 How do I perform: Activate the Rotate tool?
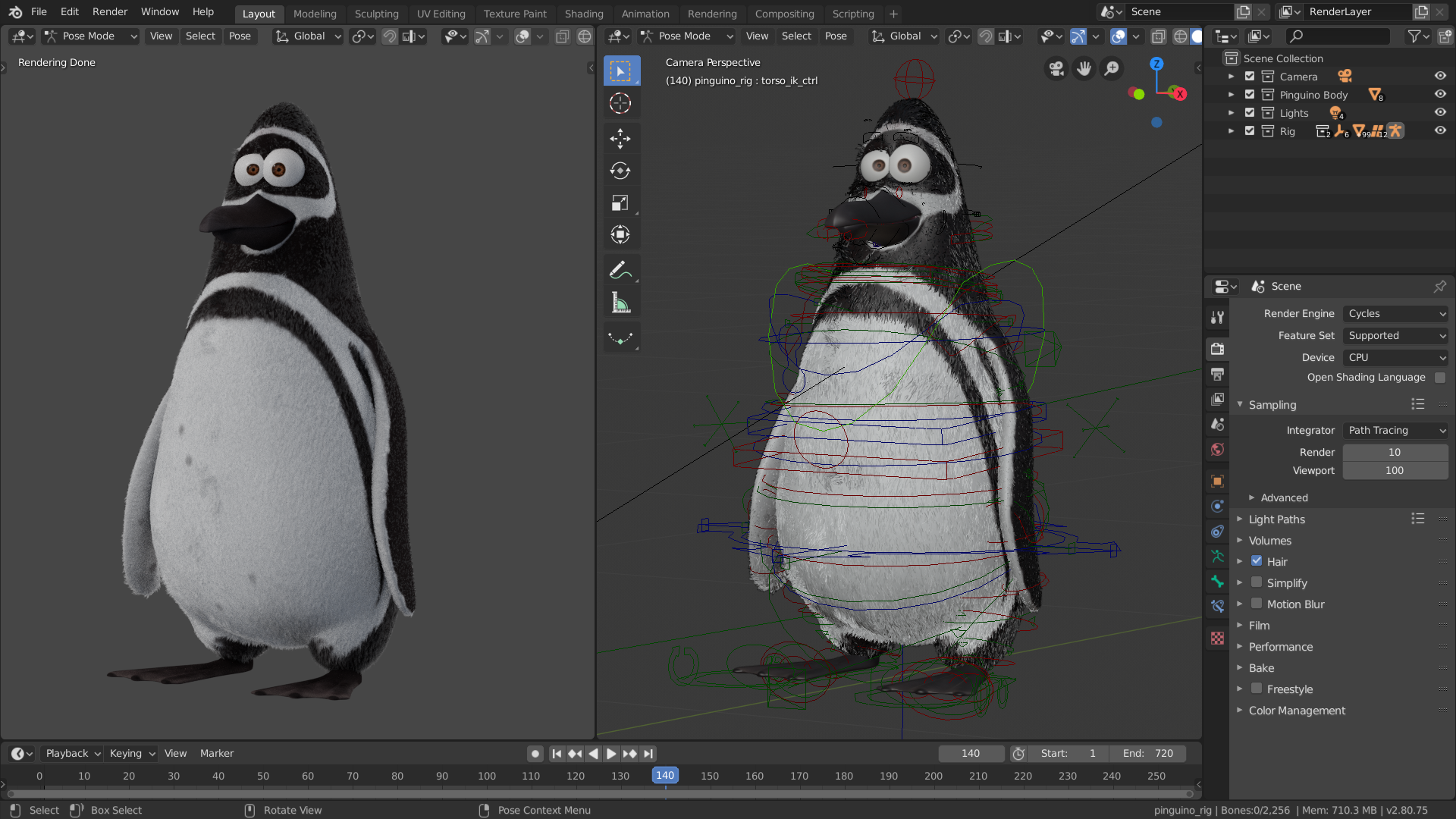tap(620, 171)
